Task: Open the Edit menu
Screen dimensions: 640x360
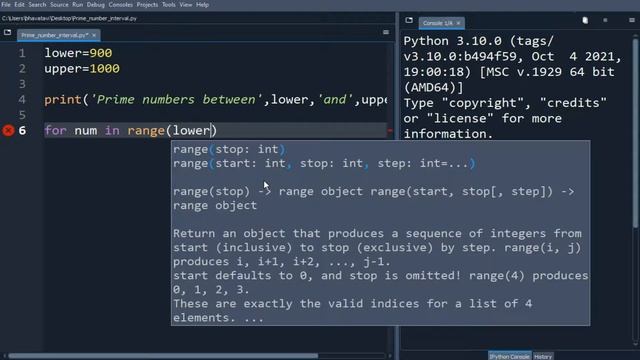Action: (19, 5)
